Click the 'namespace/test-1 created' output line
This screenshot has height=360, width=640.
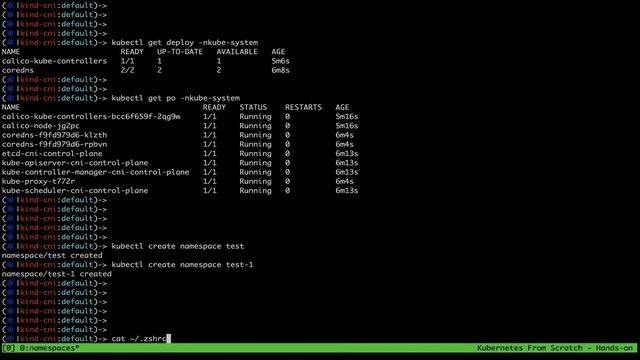[x=56, y=274]
